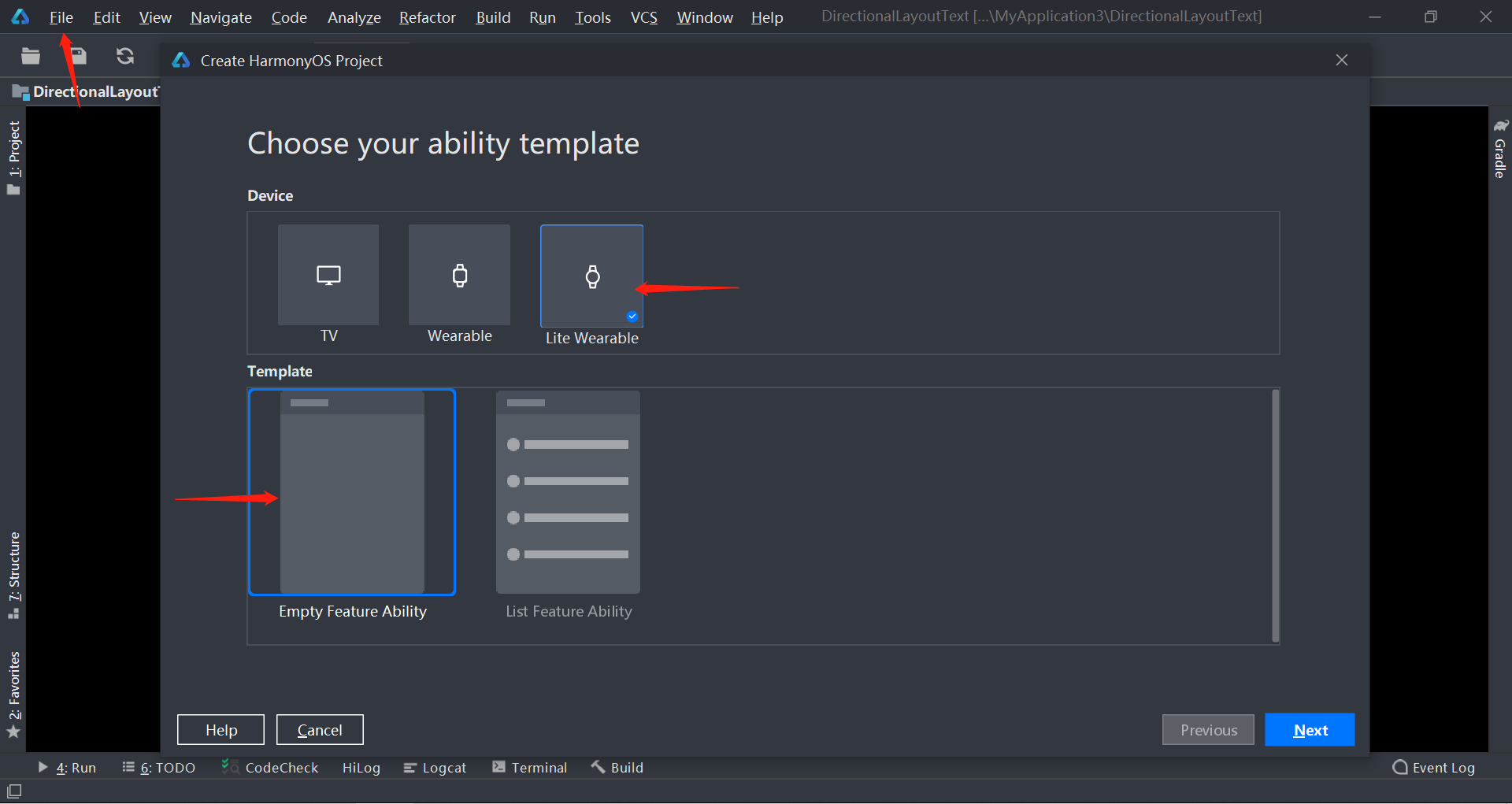Open the Gradle tool window tab
The image size is (1512, 804).
(x=1500, y=149)
